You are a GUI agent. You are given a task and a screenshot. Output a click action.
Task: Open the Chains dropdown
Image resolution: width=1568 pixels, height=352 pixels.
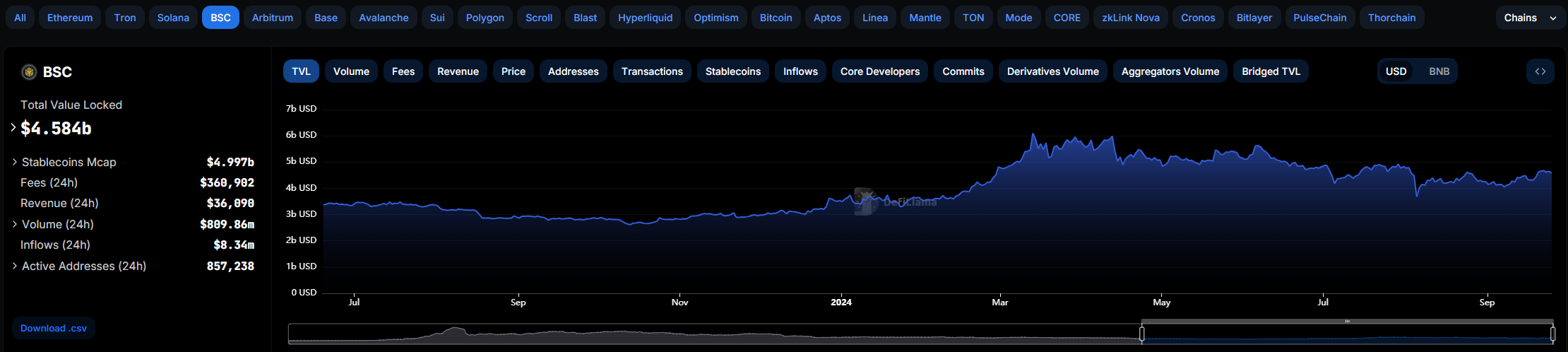[x=1529, y=18]
